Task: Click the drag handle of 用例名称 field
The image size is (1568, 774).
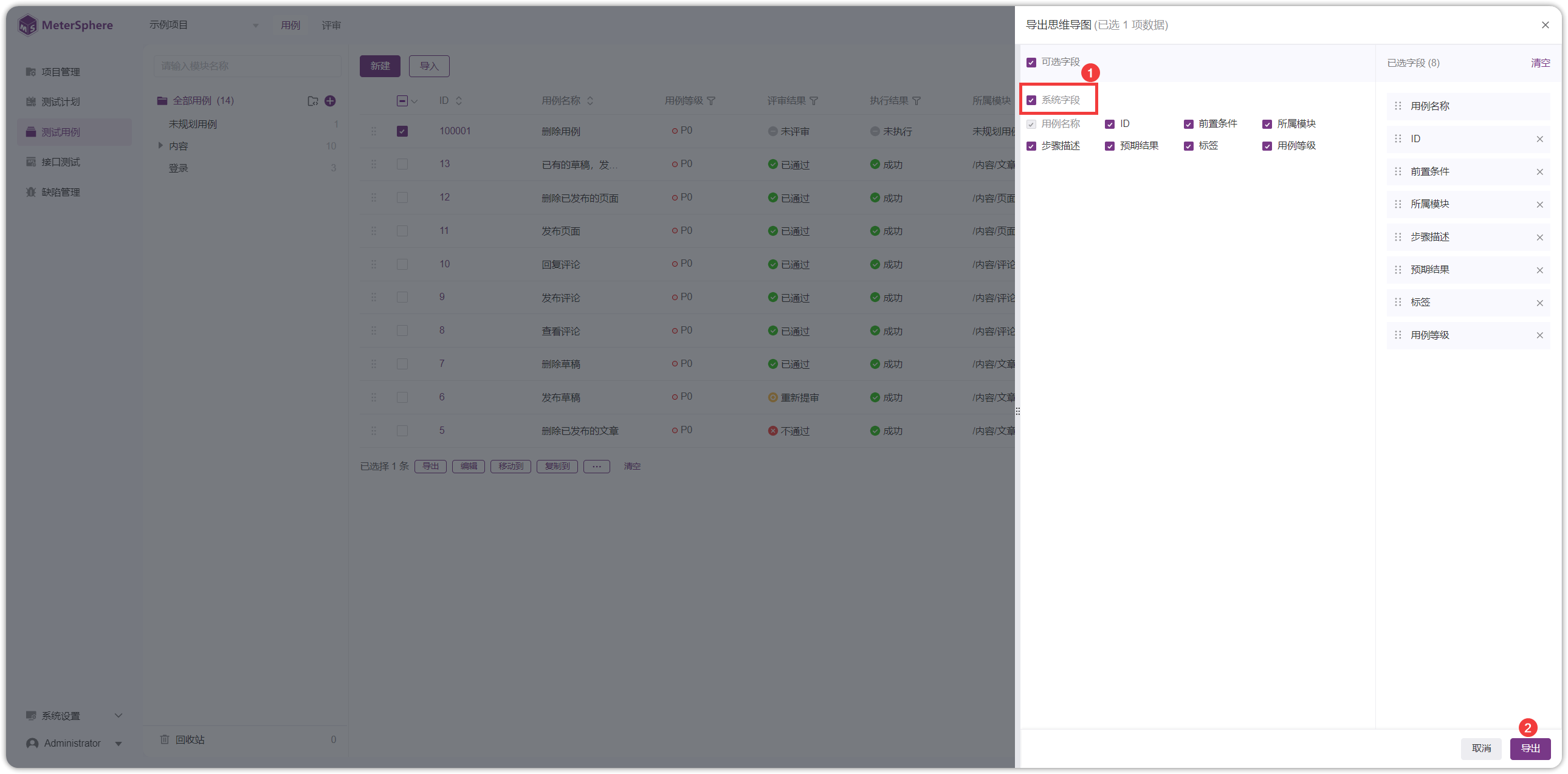Action: click(x=1398, y=106)
